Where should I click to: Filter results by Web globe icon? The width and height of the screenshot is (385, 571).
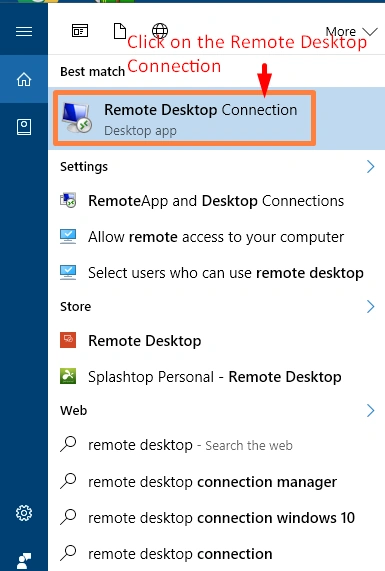pos(160,31)
